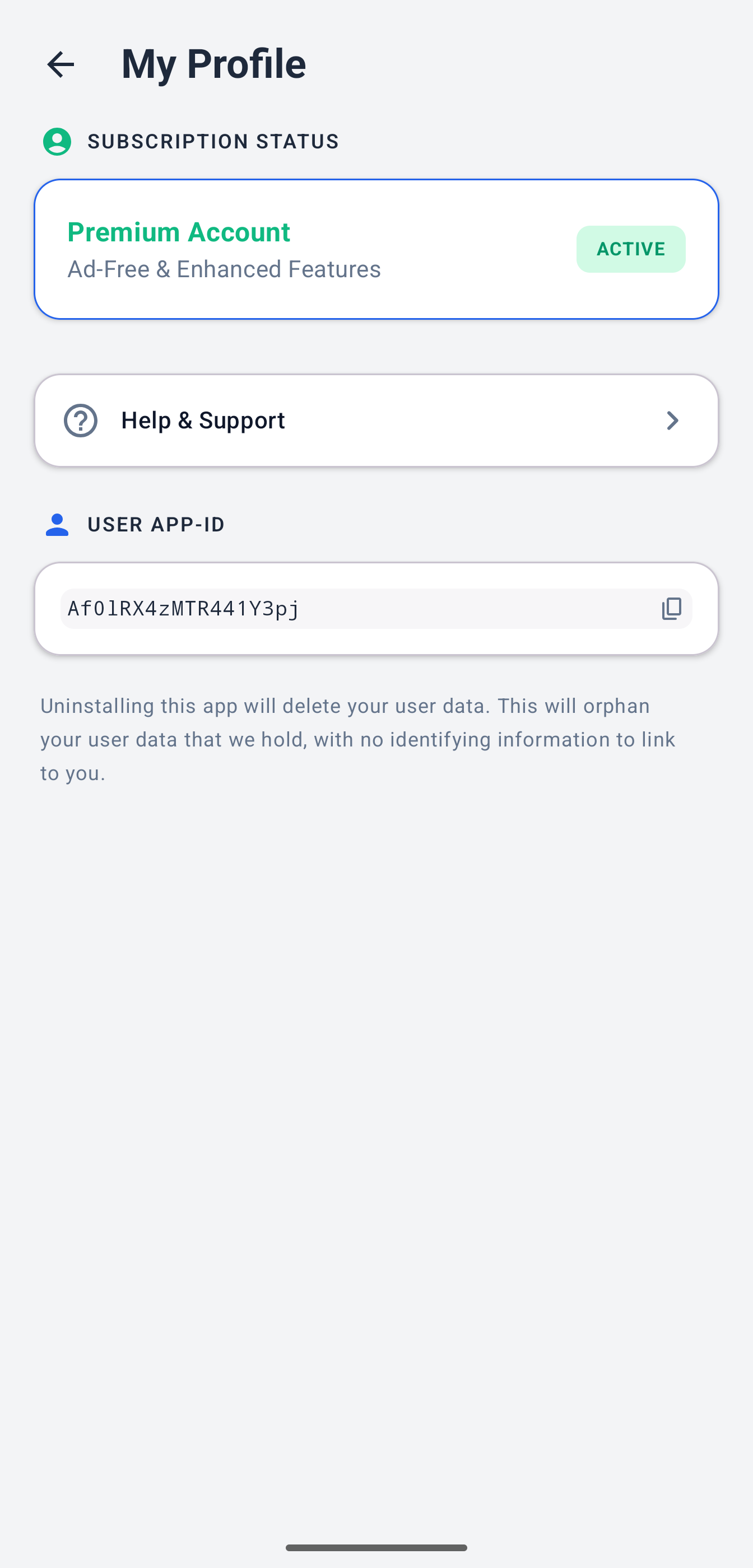
Task: Click the App-ID input field
Action: click(376, 608)
